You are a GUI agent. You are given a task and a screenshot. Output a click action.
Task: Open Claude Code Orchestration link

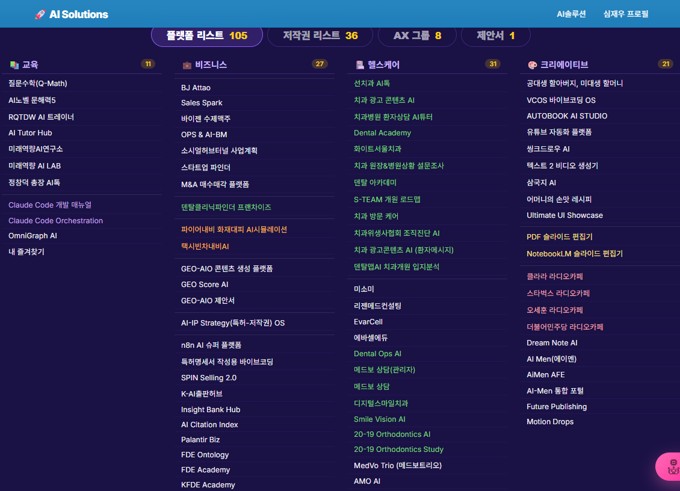[56, 220]
